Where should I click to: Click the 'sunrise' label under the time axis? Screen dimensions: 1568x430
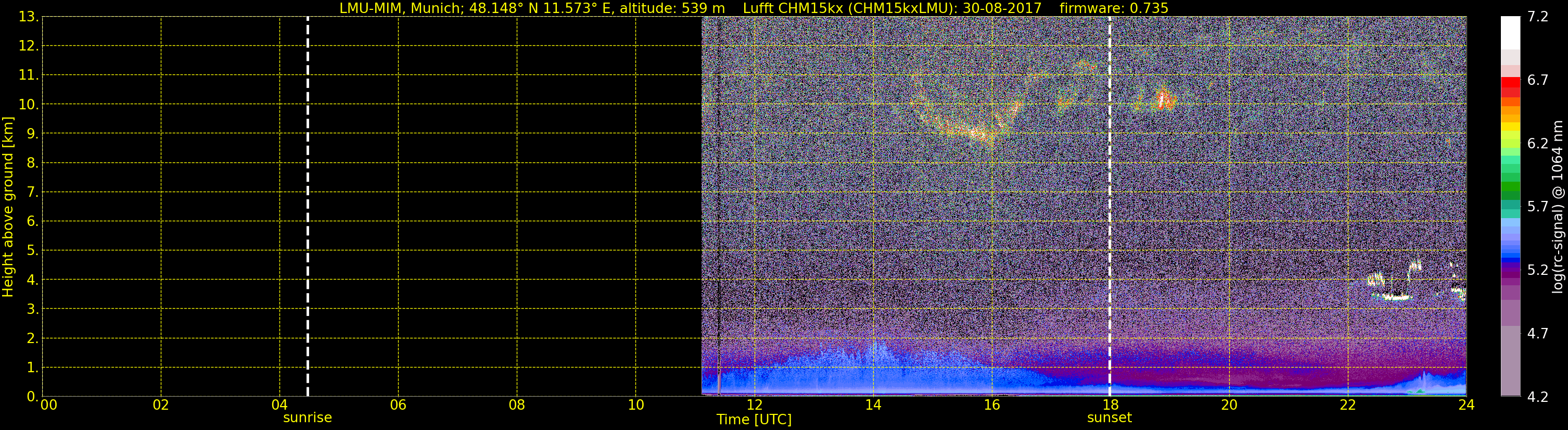click(308, 418)
